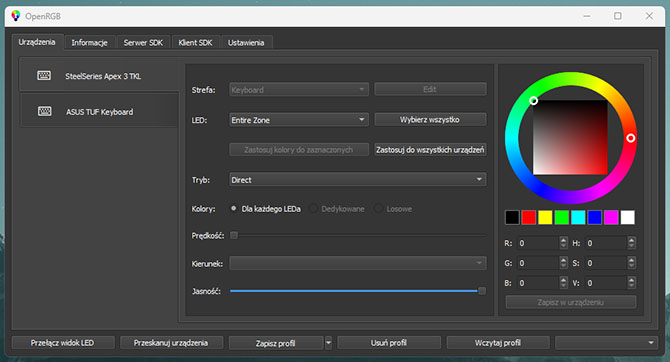Click the Prędkość speed slider handle
This screenshot has height=362, width=670.
click(x=234, y=235)
